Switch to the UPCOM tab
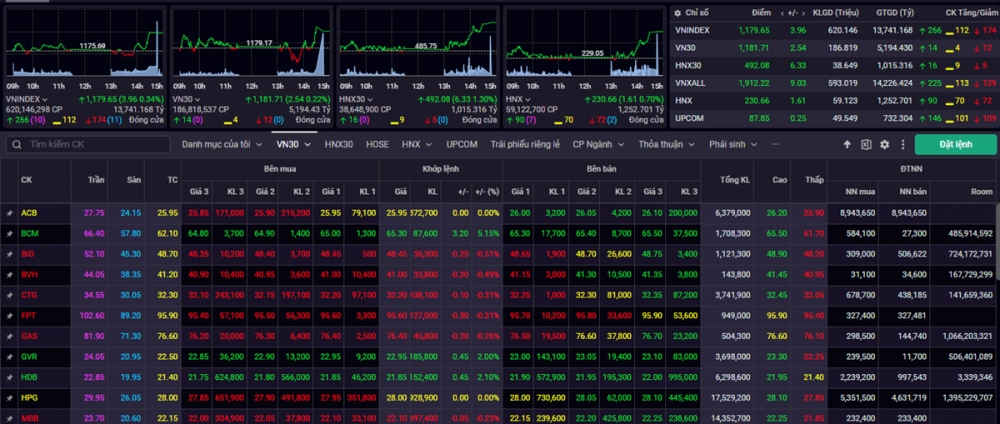Viewport: 1000px width, 424px height. [x=462, y=145]
